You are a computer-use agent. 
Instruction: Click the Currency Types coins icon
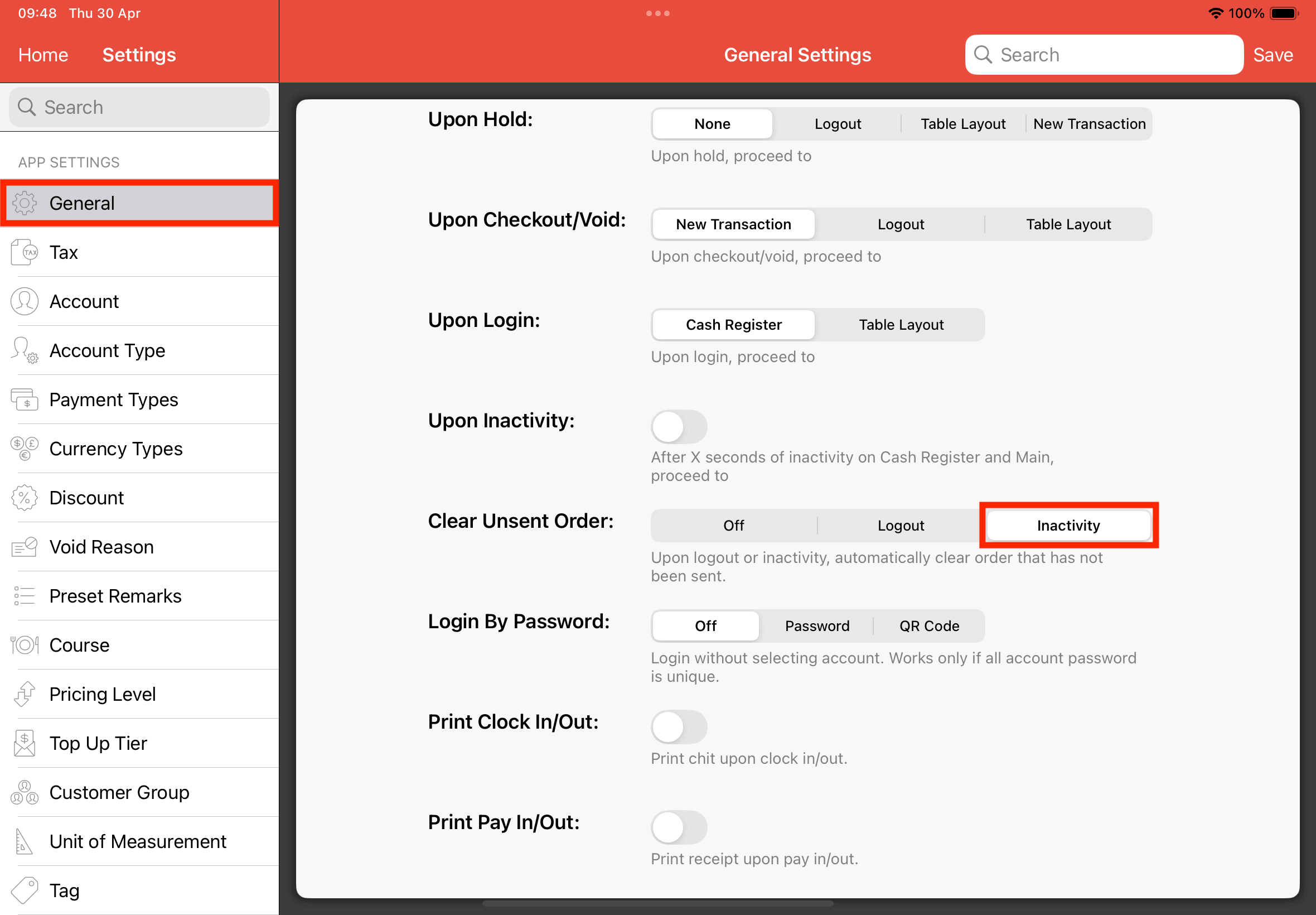[x=25, y=449]
